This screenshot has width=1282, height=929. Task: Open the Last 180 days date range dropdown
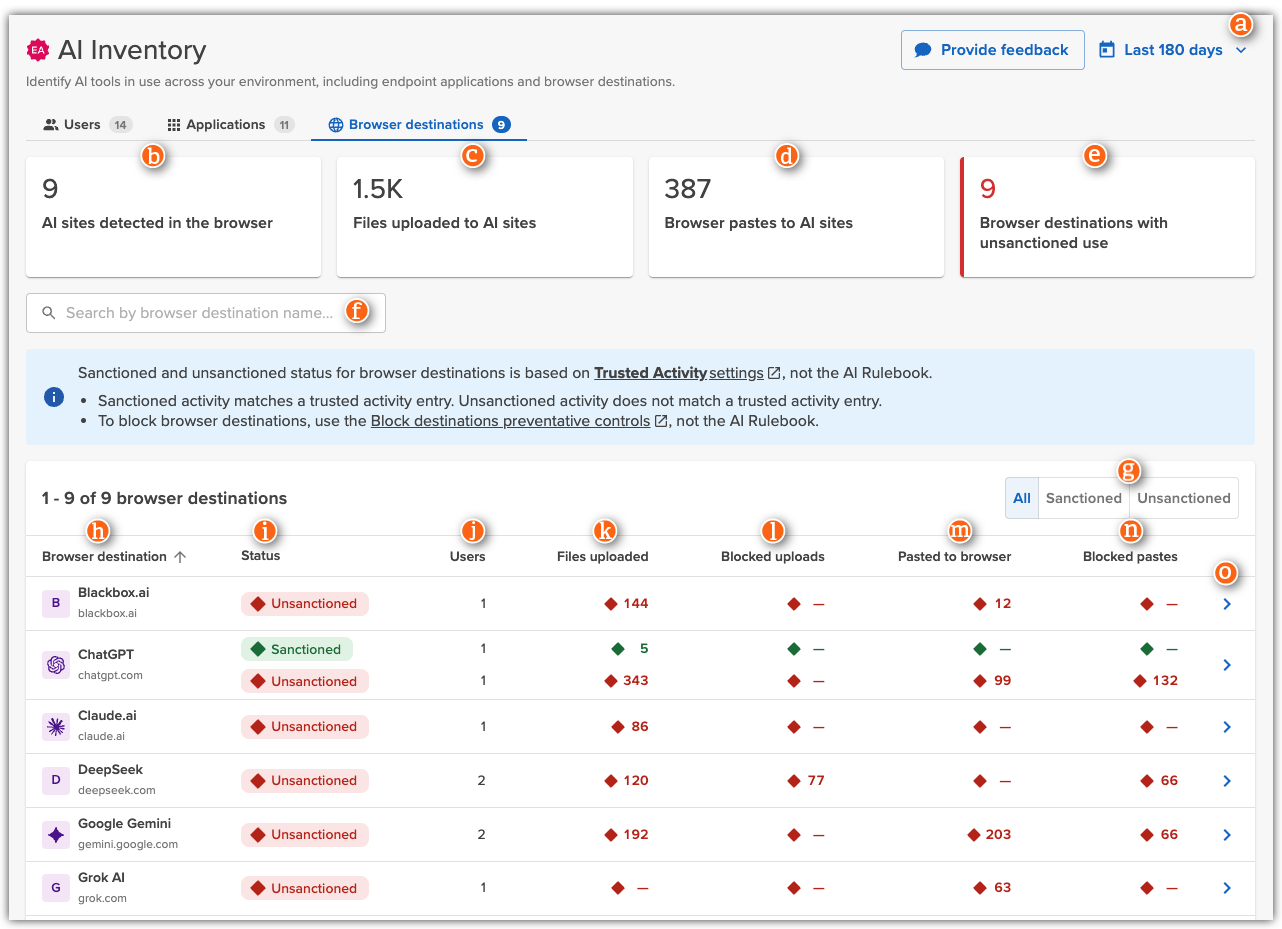1174,50
